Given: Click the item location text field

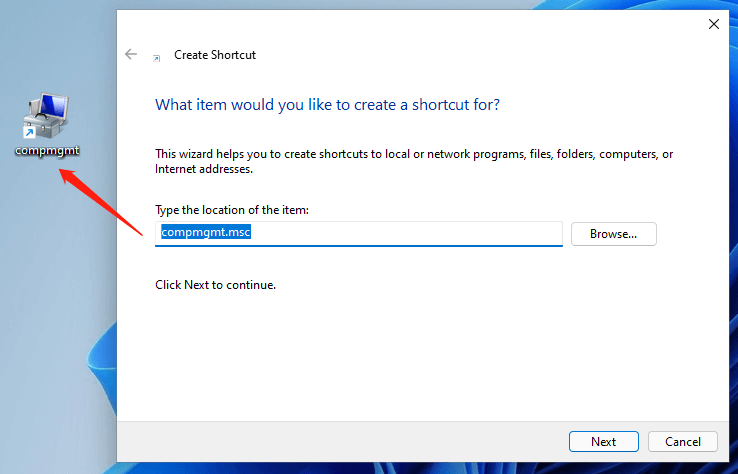Looking at the screenshot, I should point(359,233).
